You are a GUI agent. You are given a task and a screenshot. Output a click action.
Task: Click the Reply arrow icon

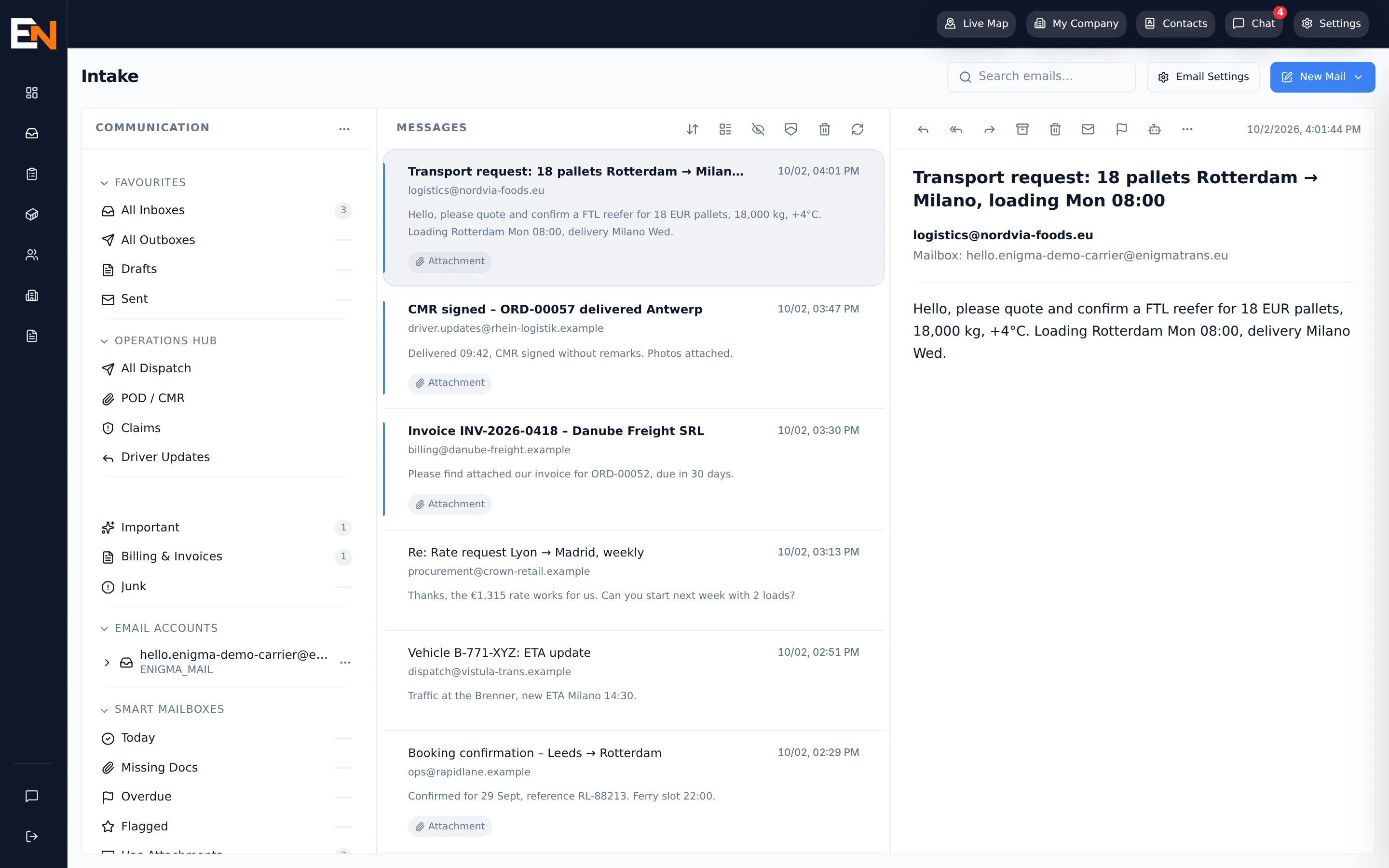pos(923,129)
